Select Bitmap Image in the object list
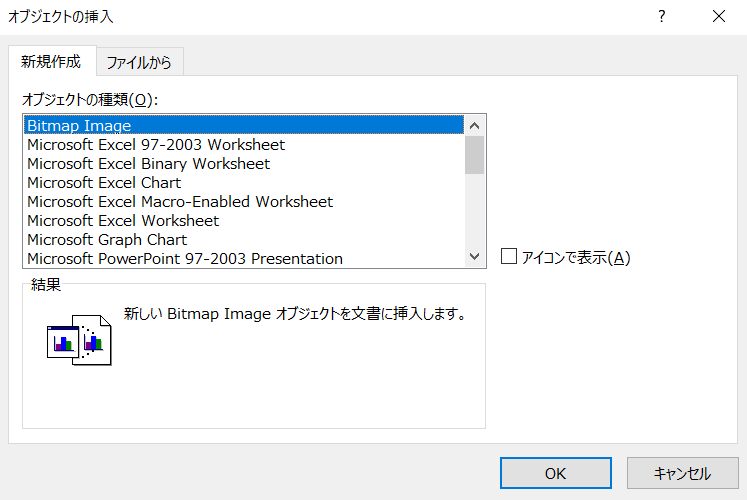The width and height of the screenshot is (747, 500). pyautogui.click(x=244, y=125)
